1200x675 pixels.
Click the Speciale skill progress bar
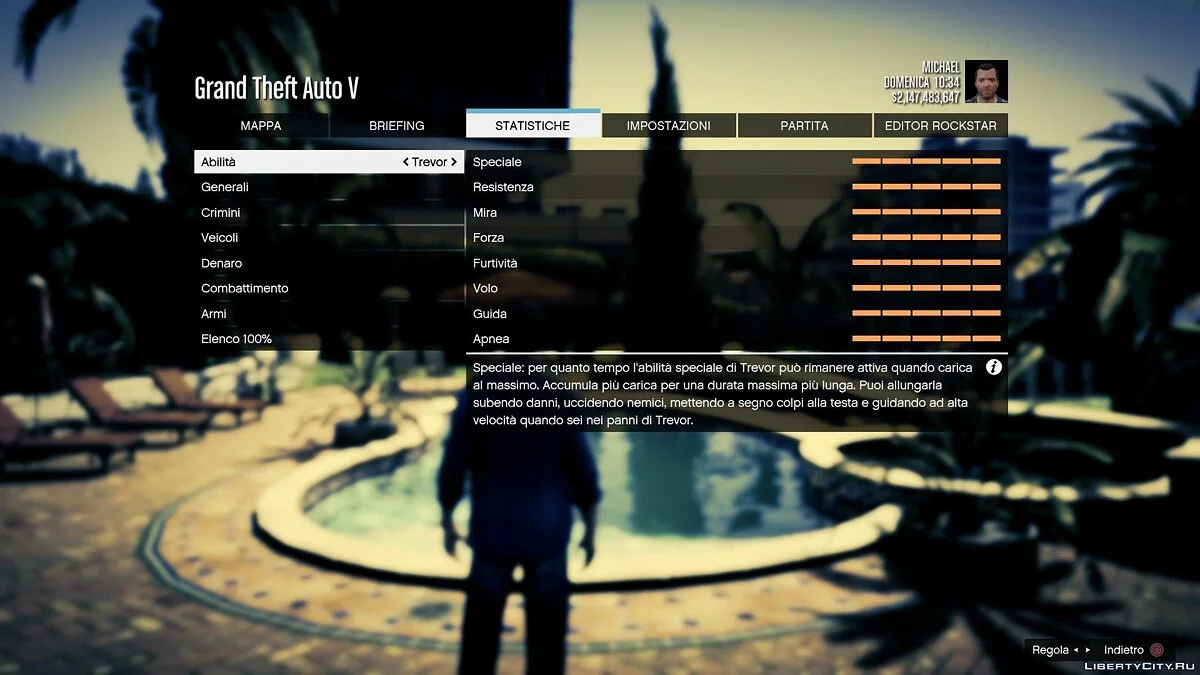pyautogui.click(x=926, y=161)
